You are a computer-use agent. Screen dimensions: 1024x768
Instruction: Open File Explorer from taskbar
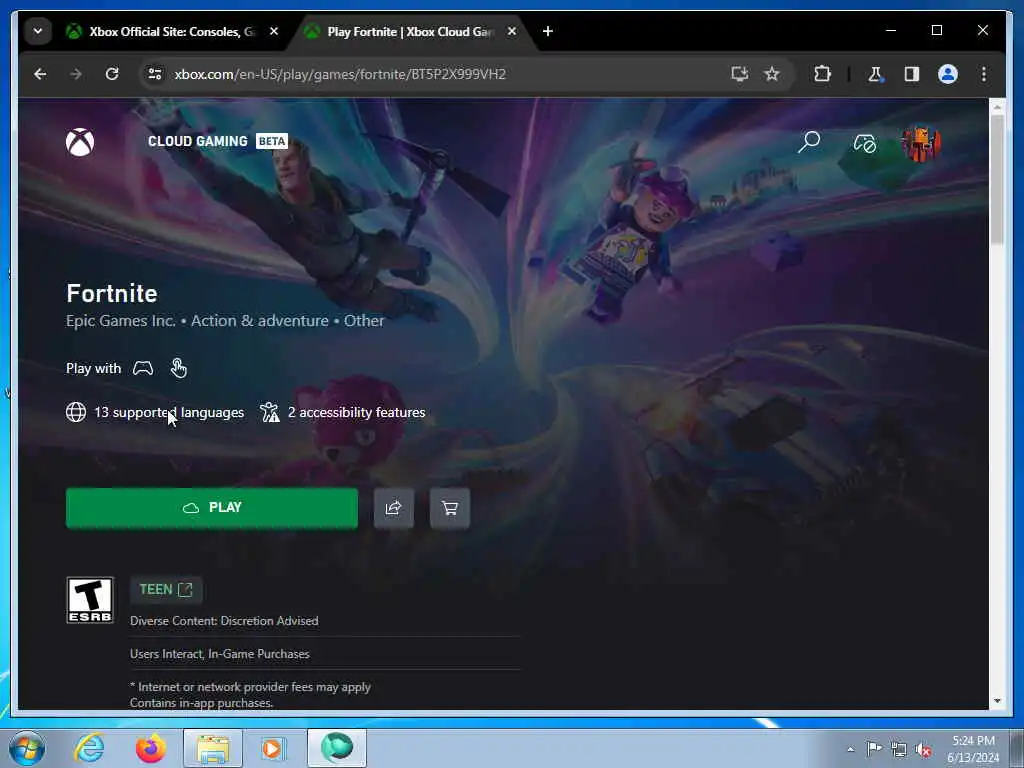(213, 748)
